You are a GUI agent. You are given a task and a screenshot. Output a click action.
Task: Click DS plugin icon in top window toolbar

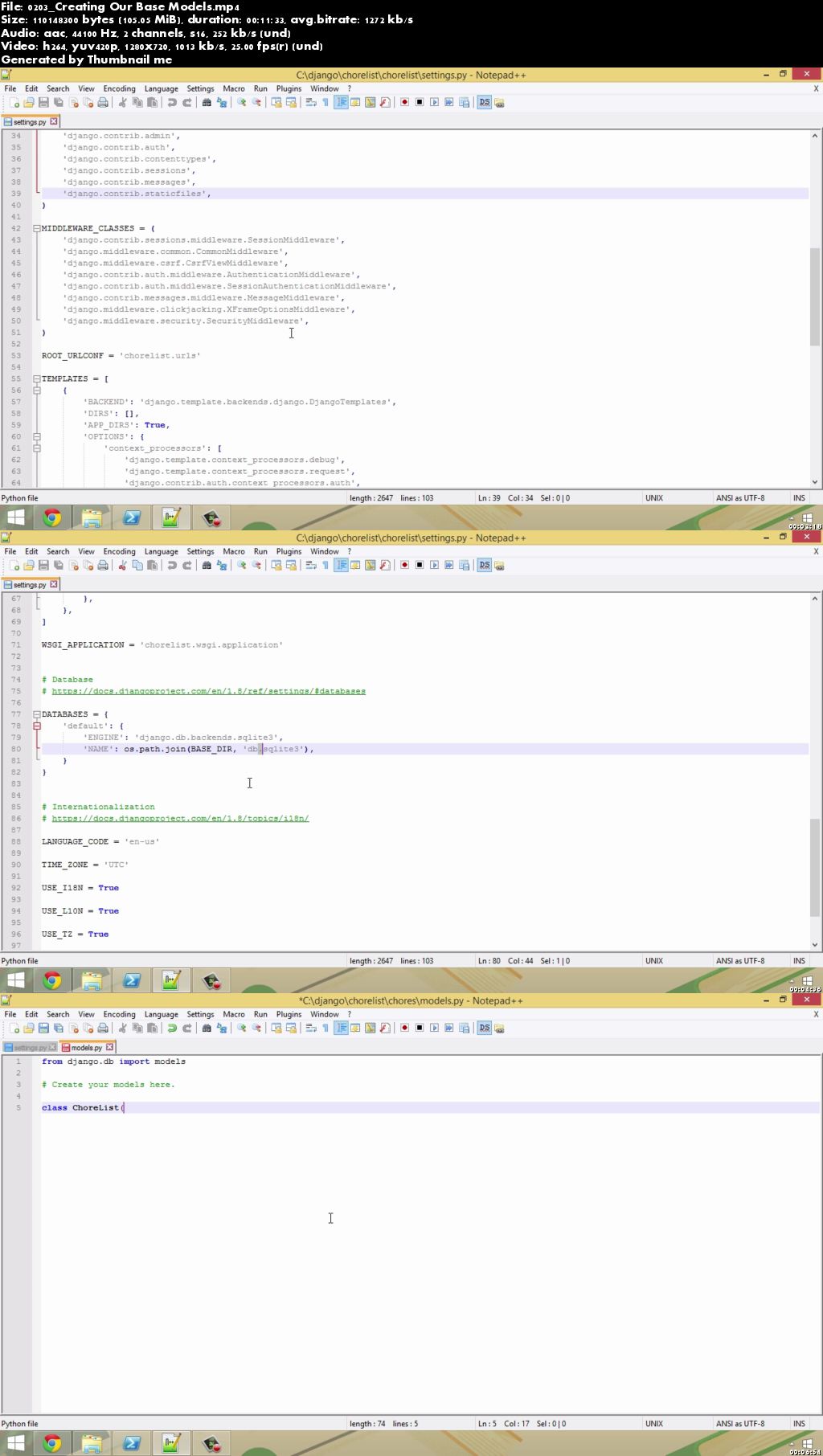click(x=484, y=103)
